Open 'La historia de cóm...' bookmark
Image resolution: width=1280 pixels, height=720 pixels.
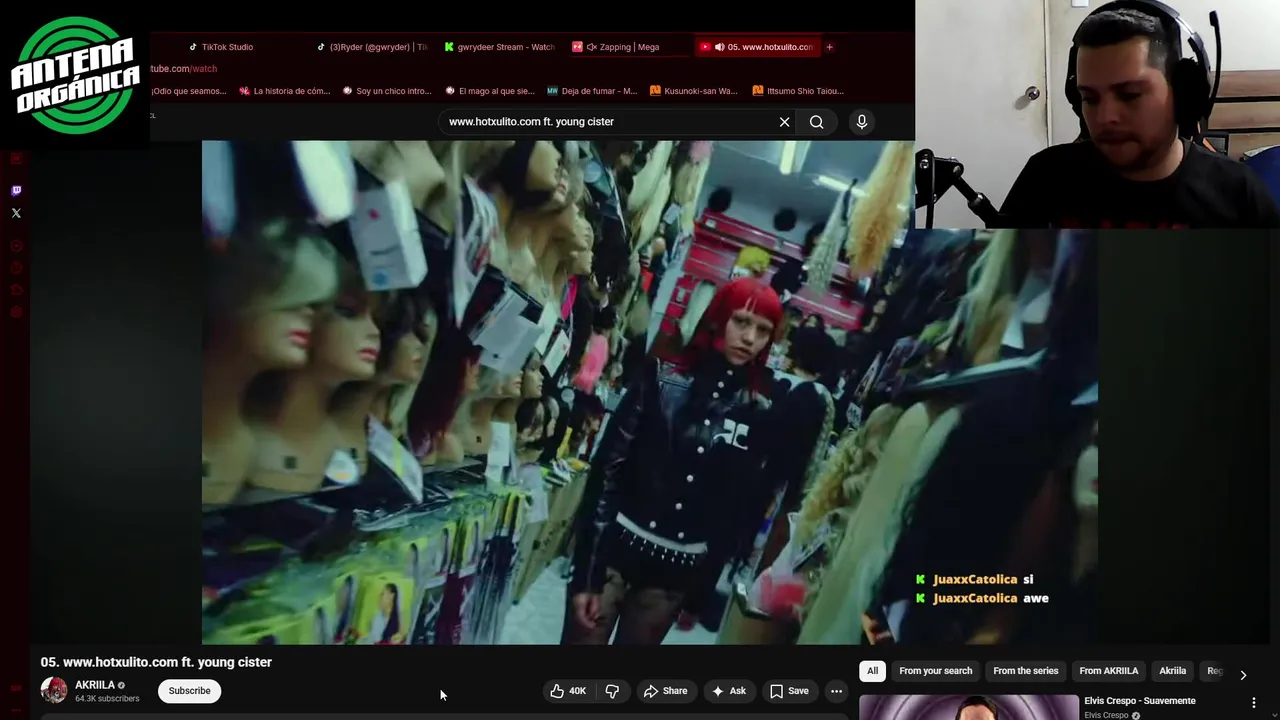pos(285,91)
